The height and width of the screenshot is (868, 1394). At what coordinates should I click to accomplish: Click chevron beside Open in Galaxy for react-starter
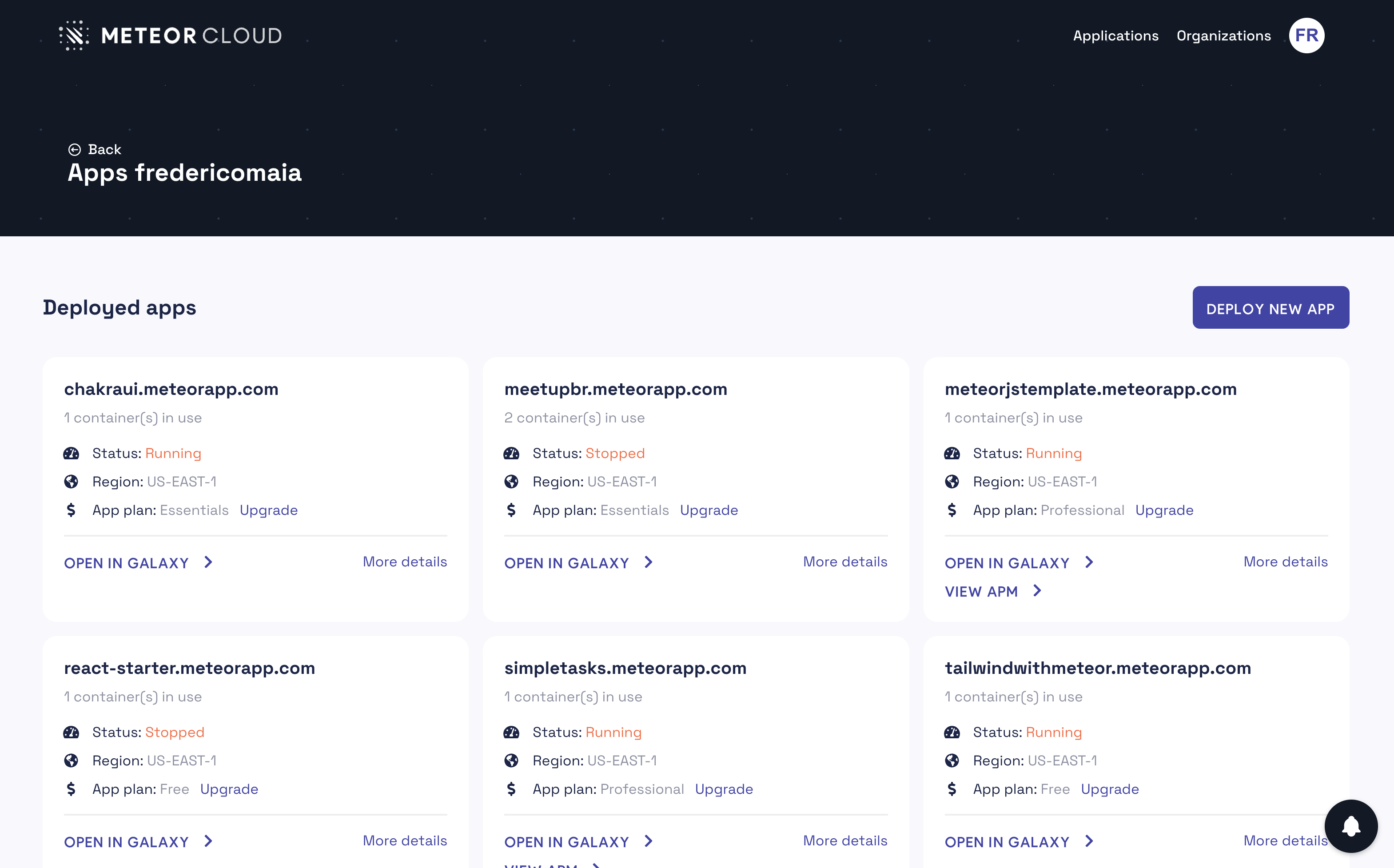coord(208,842)
